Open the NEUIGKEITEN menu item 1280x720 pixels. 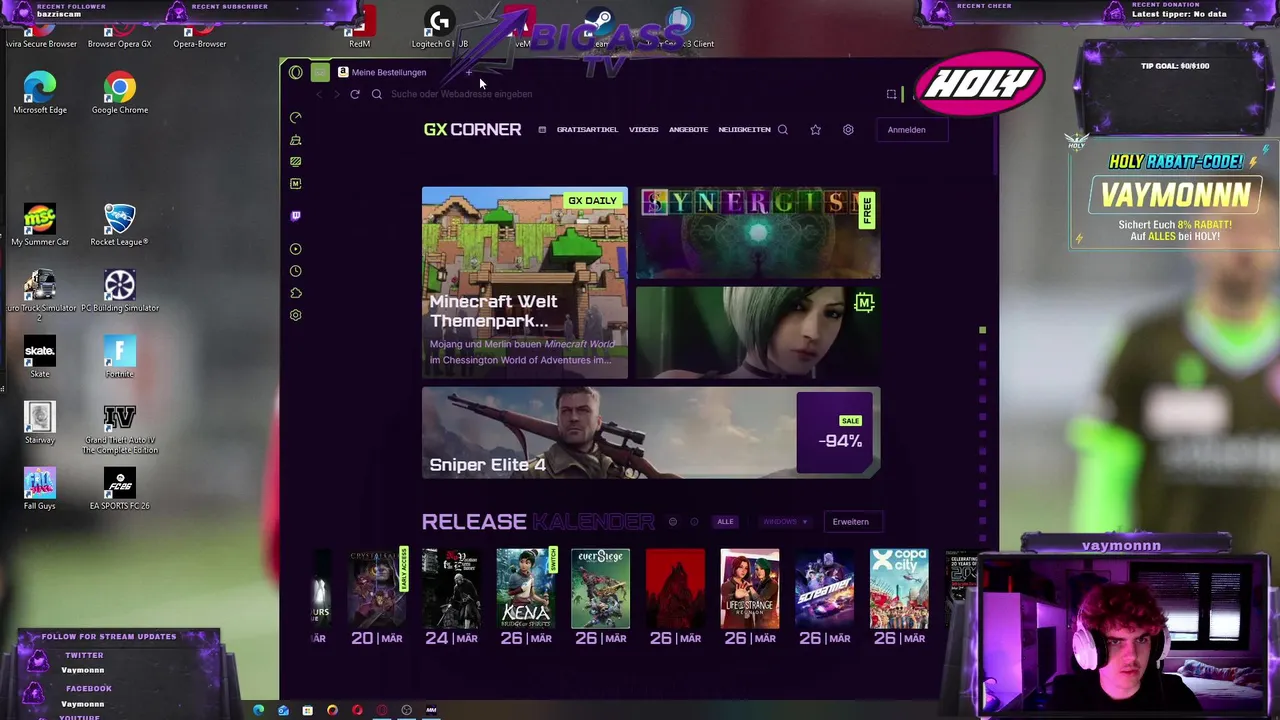pyautogui.click(x=744, y=130)
